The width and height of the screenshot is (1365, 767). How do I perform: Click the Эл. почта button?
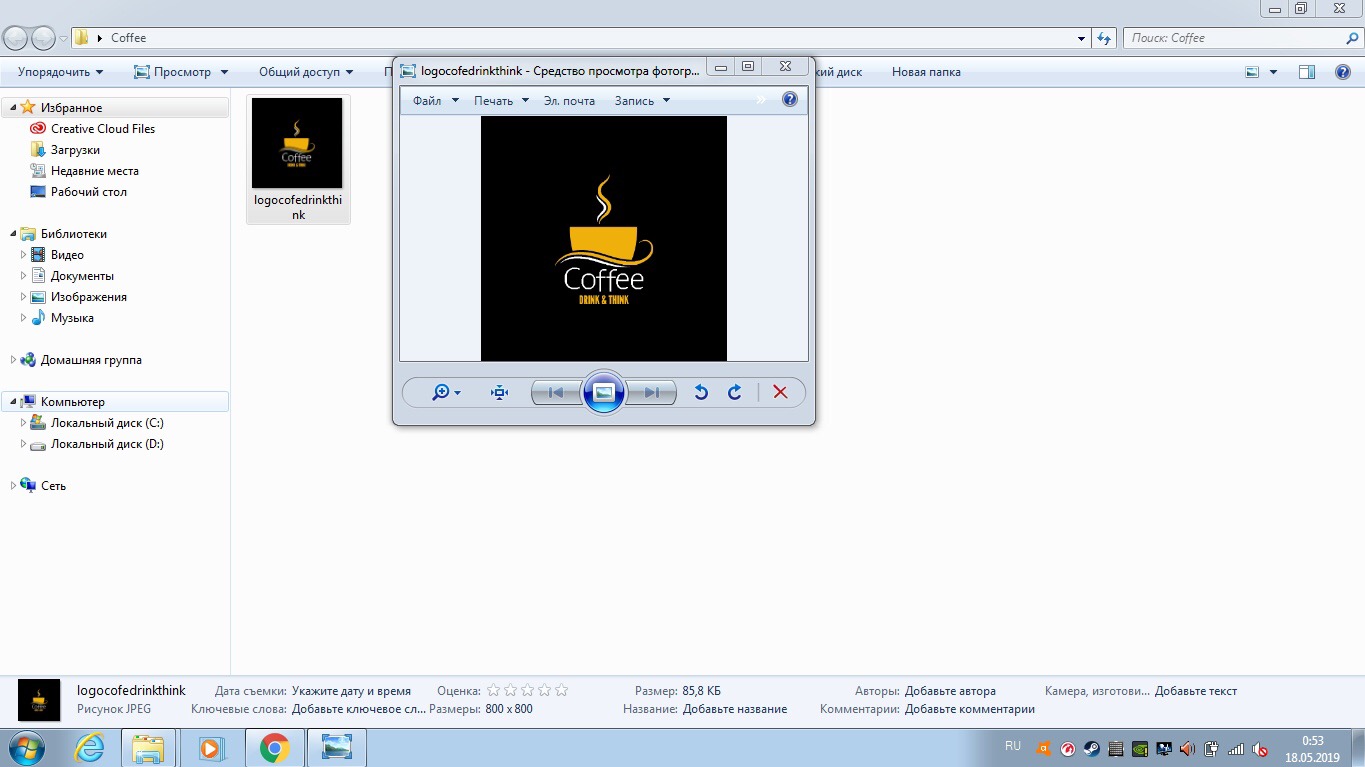(x=569, y=101)
